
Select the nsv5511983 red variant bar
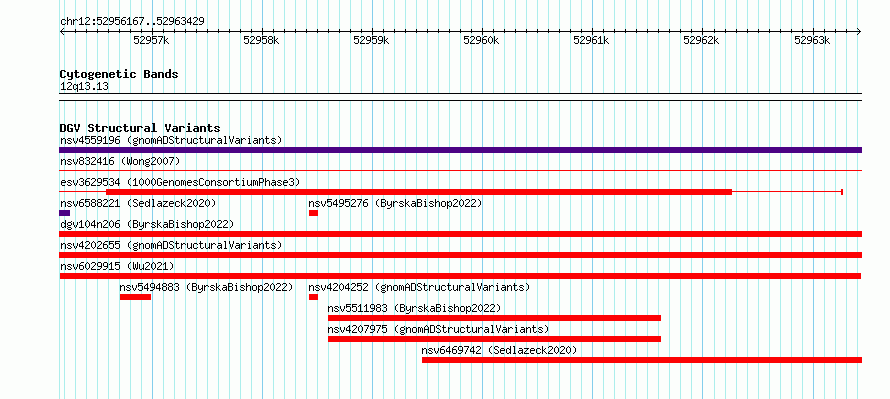[494, 318]
